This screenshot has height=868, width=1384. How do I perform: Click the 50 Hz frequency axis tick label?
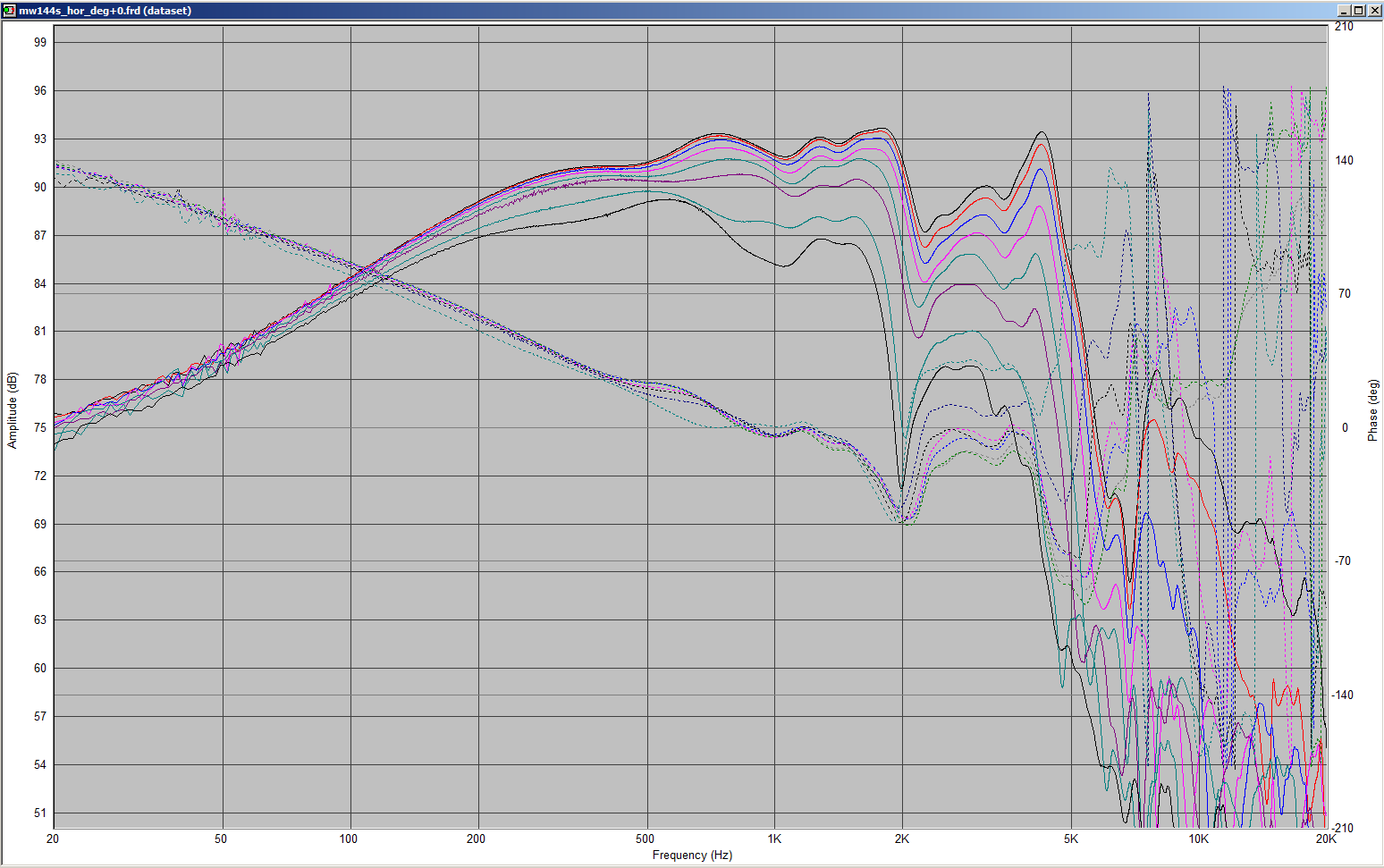[x=221, y=839]
